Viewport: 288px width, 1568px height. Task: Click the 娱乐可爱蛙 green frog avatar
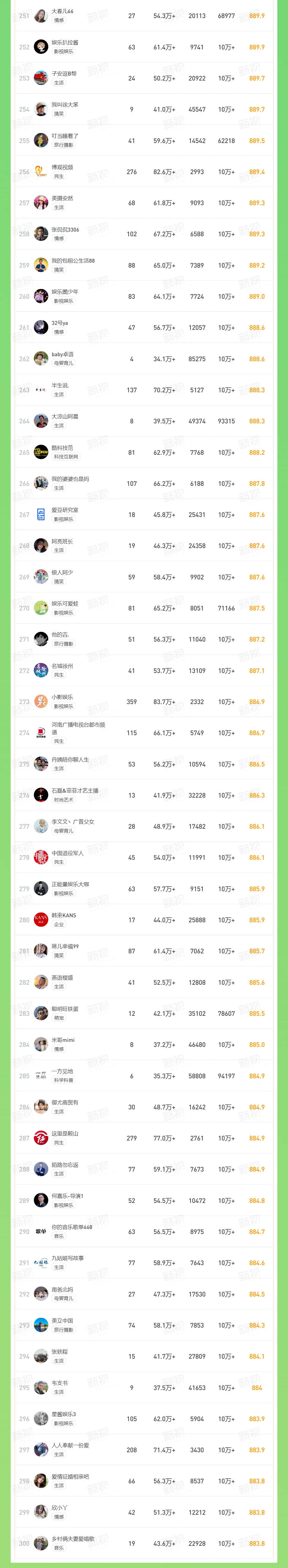point(41,608)
